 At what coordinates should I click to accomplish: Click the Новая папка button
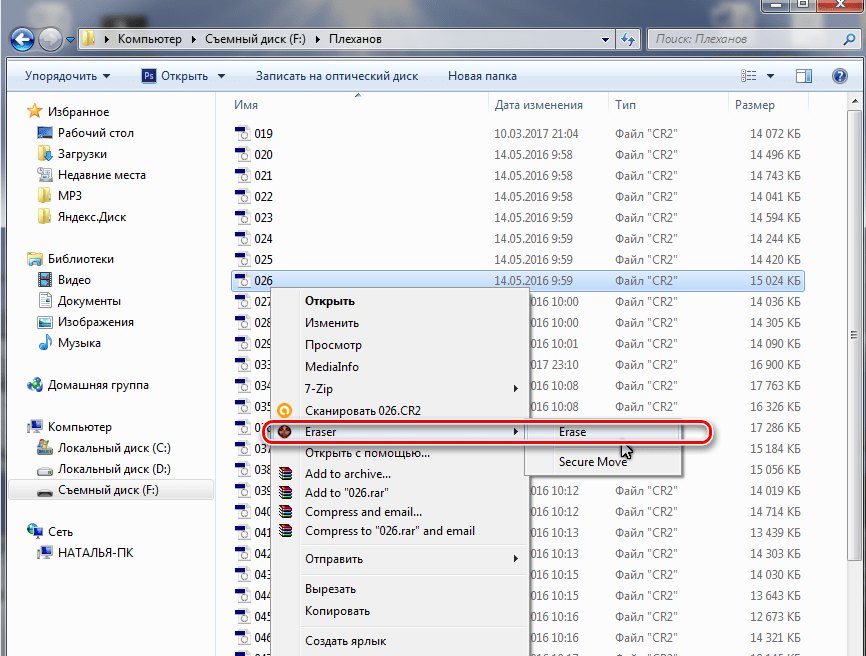coord(482,76)
